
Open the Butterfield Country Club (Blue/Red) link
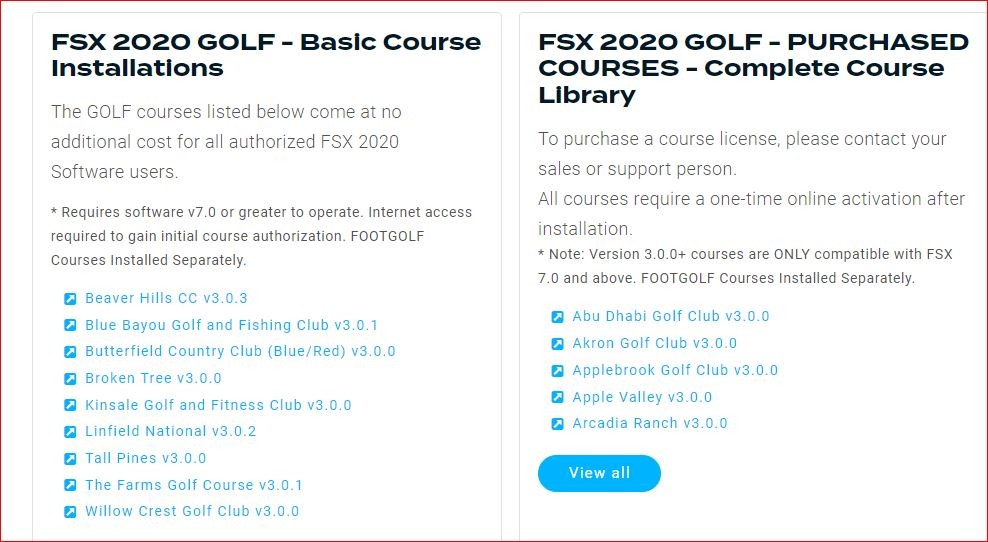(240, 351)
